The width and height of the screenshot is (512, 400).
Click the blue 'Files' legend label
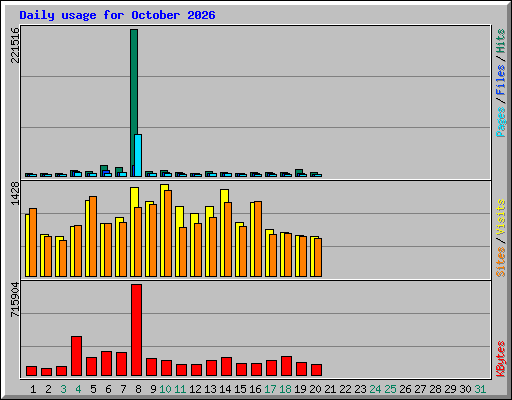(501, 79)
